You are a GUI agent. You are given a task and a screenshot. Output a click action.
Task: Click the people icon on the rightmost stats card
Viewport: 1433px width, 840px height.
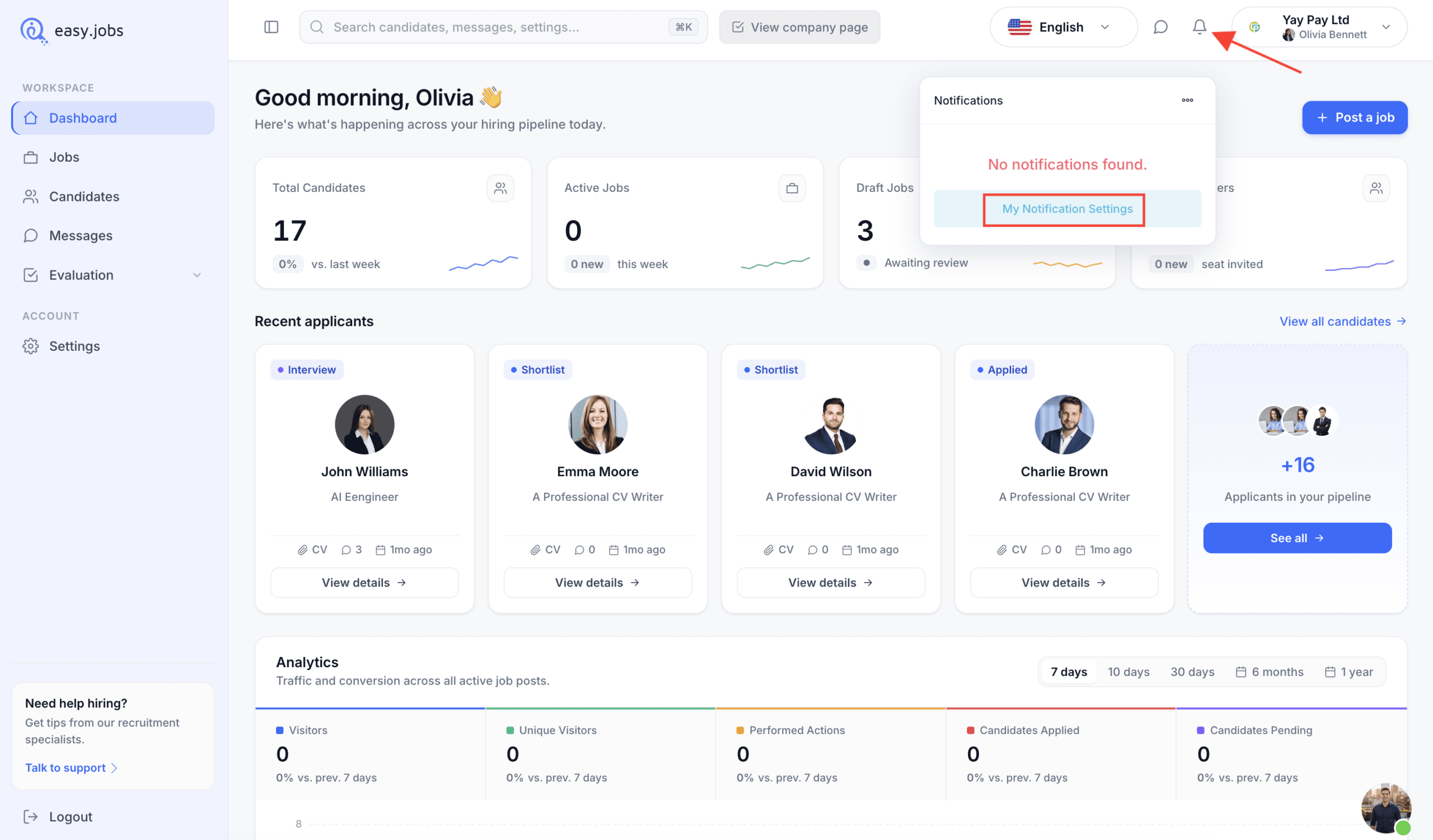coord(1375,188)
